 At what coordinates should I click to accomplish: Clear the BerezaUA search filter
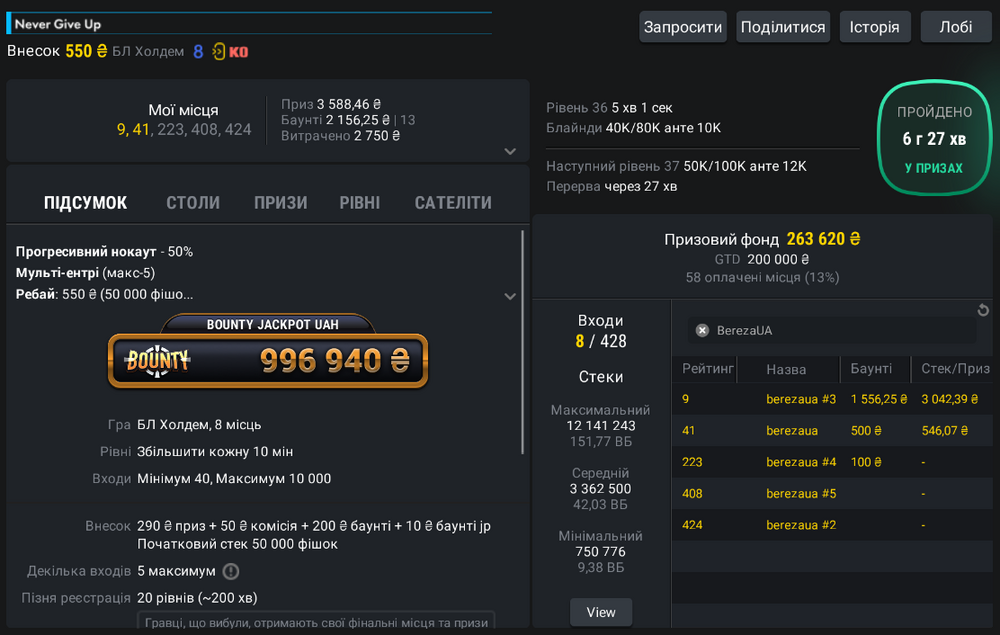702,330
